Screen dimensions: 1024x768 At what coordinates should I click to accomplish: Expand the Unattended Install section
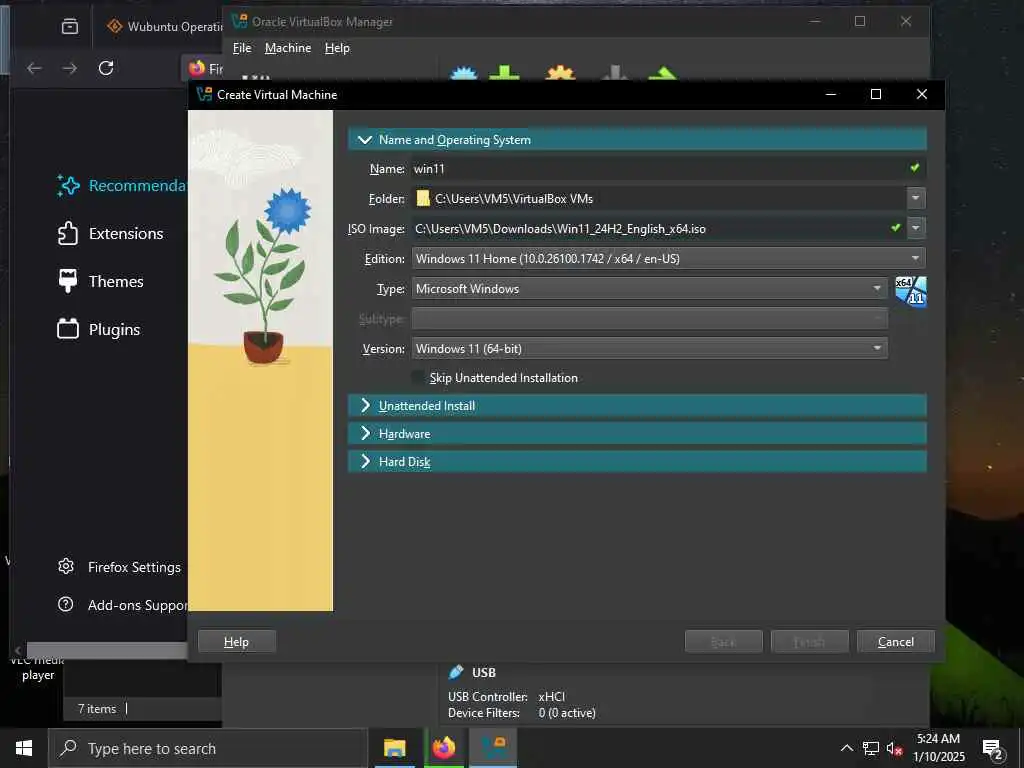637,406
